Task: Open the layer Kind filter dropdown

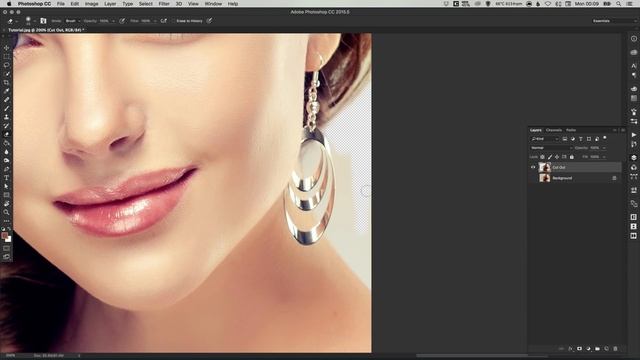Action: click(x=545, y=139)
